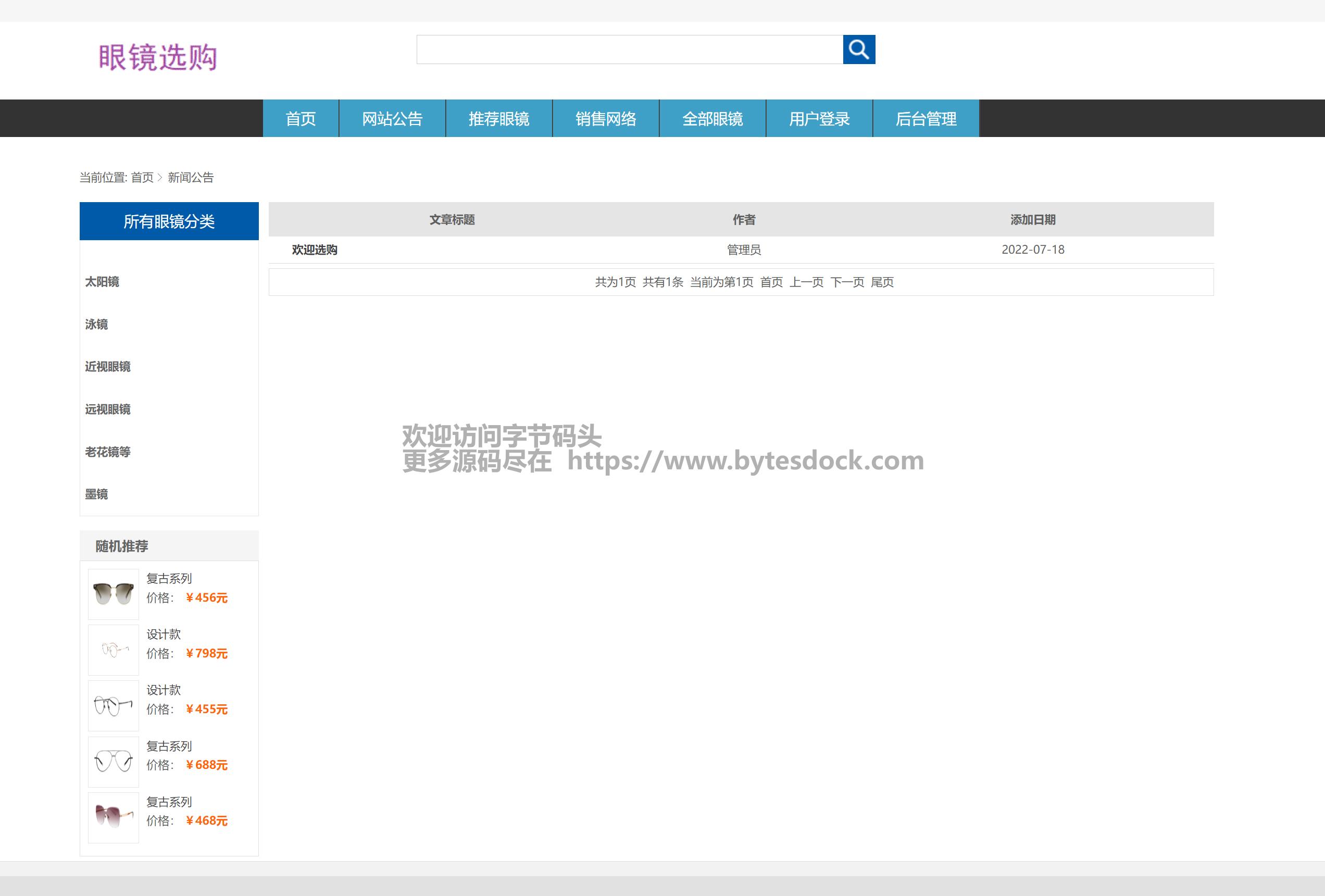
Task: Open the 网站公告 navigation tab
Action: coord(392,119)
